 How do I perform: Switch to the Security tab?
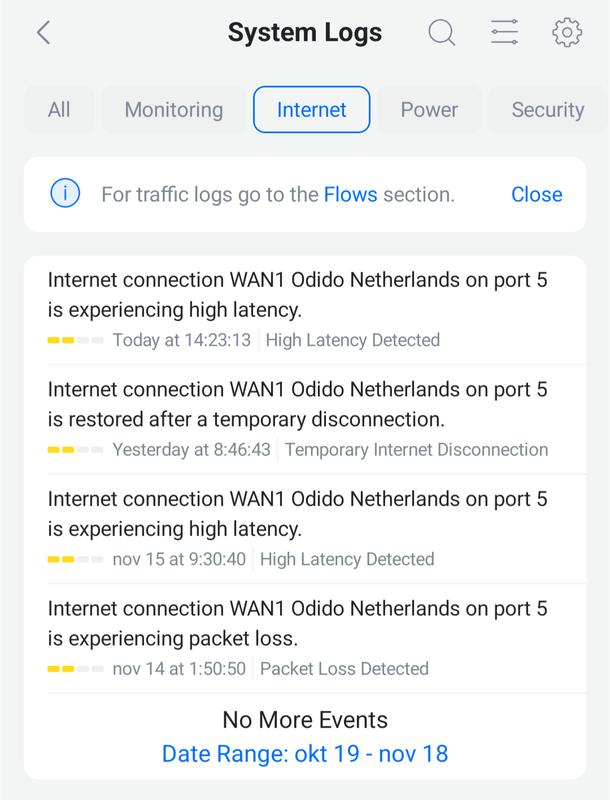pyautogui.click(x=547, y=109)
